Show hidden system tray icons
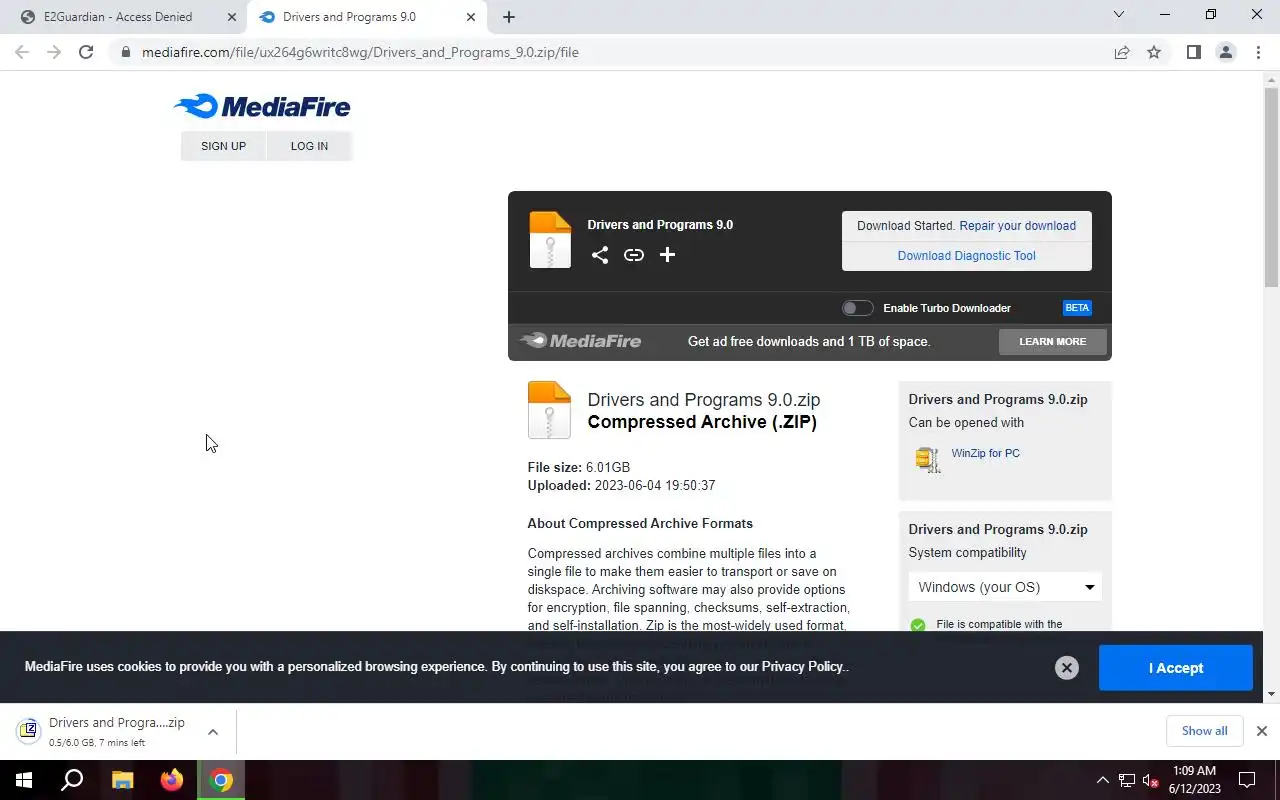 coord(1103,780)
